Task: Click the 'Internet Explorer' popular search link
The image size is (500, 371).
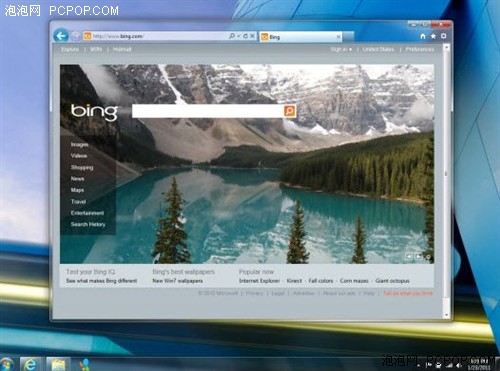Action: 259,281
